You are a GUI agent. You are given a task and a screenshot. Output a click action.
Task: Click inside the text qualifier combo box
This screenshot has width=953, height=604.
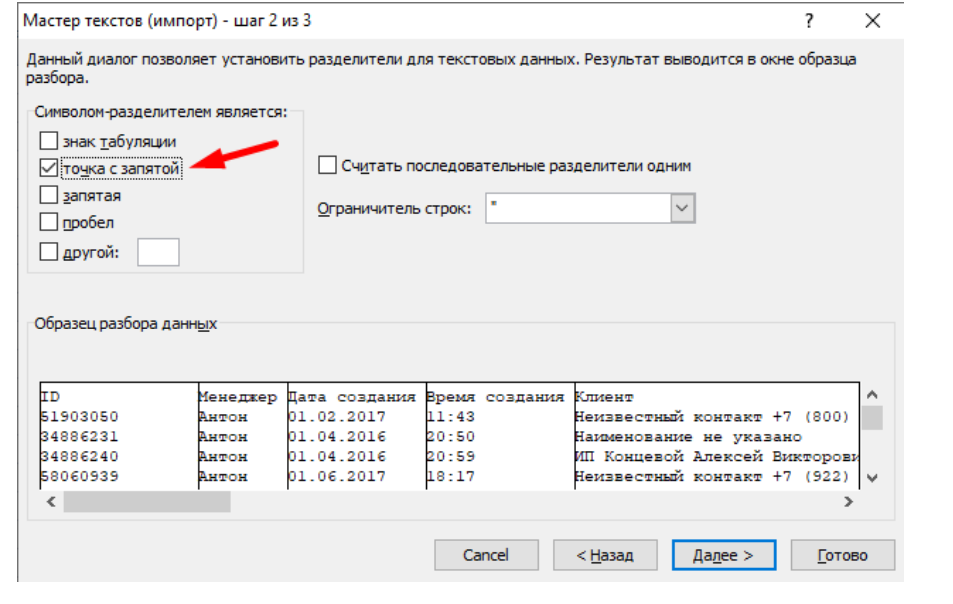click(577, 208)
